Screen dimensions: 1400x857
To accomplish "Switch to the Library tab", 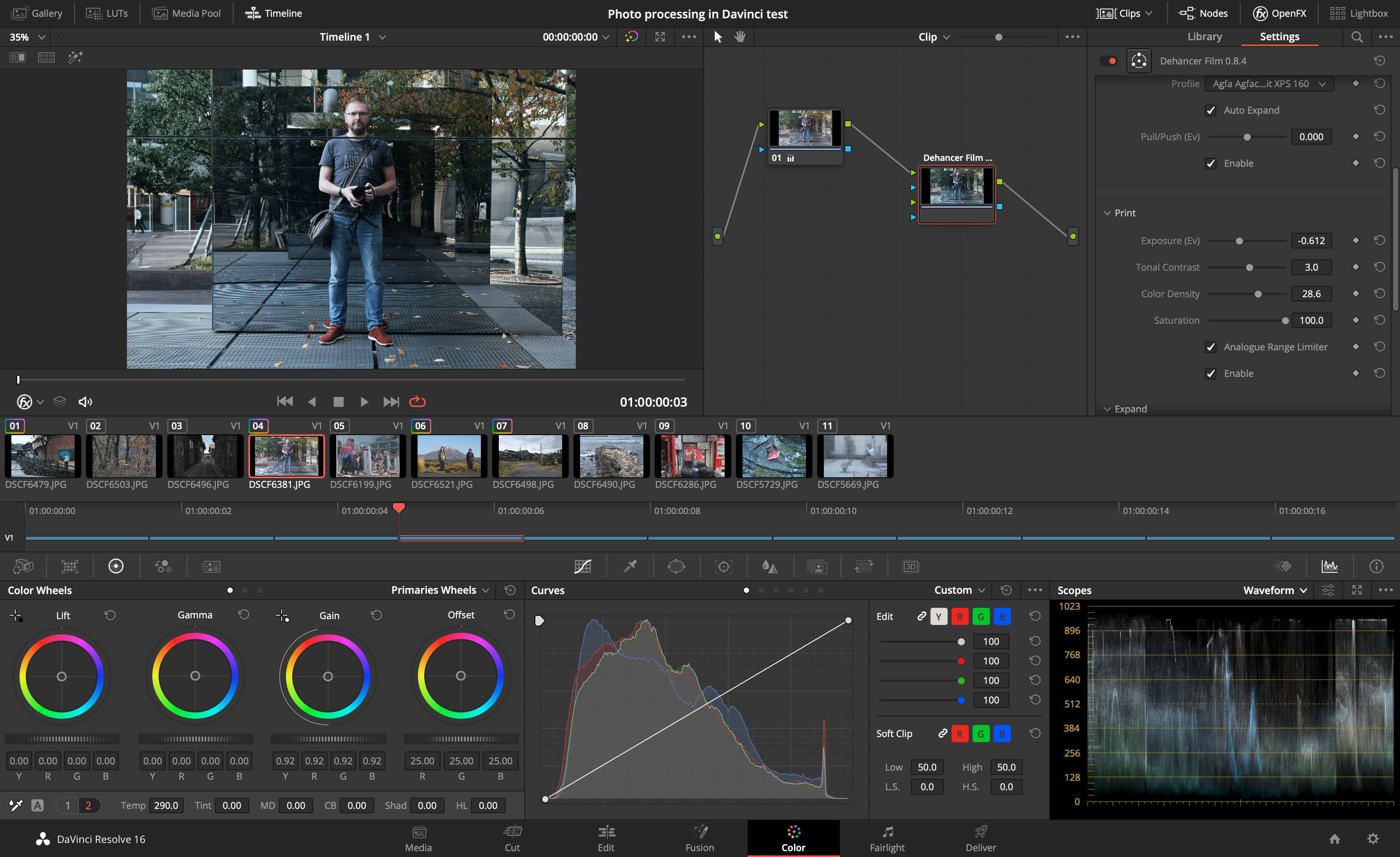I will 1204,36.
